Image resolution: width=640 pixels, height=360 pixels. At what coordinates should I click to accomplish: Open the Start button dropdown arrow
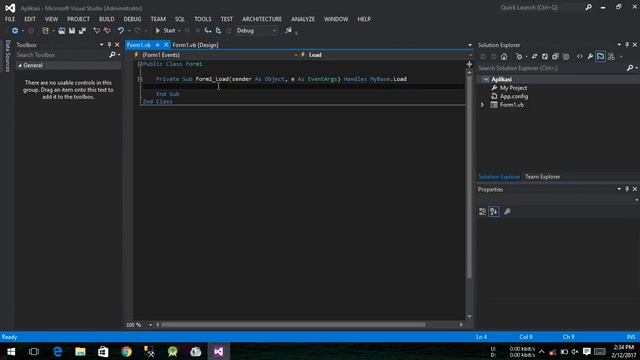[179, 31]
